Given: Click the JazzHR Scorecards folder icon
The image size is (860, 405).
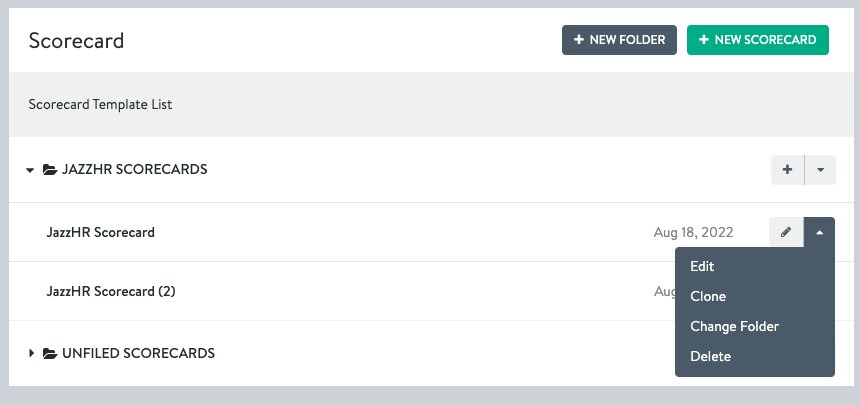Looking at the screenshot, I should (50, 170).
